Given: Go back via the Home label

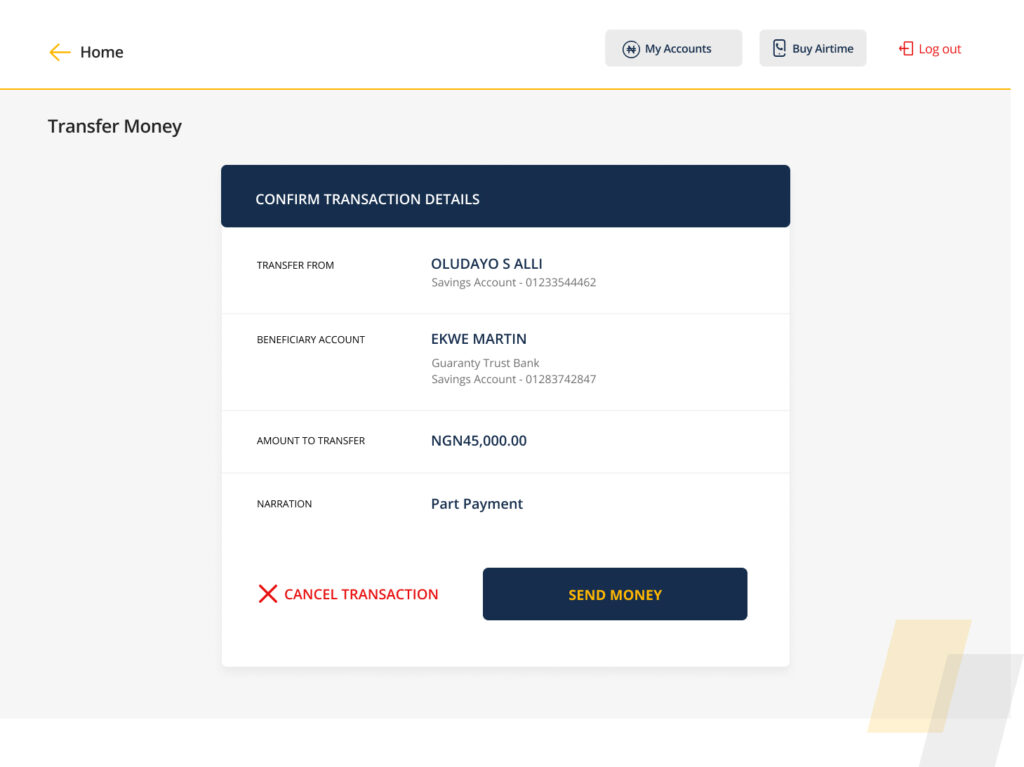Looking at the screenshot, I should pyautogui.click(x=101, y=52).
